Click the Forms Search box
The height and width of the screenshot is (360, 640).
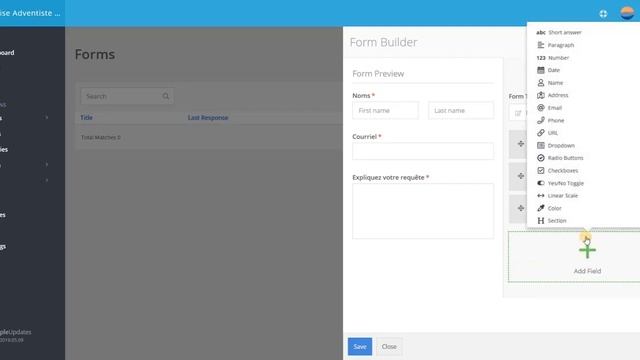pos(127,96)
